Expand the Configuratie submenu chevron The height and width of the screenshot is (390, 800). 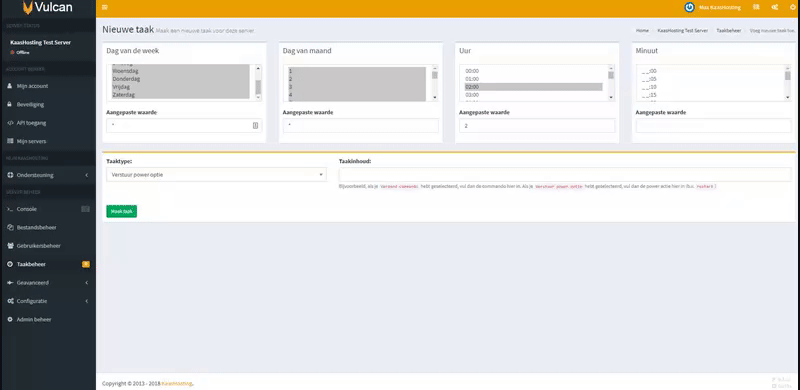[87, 301]
